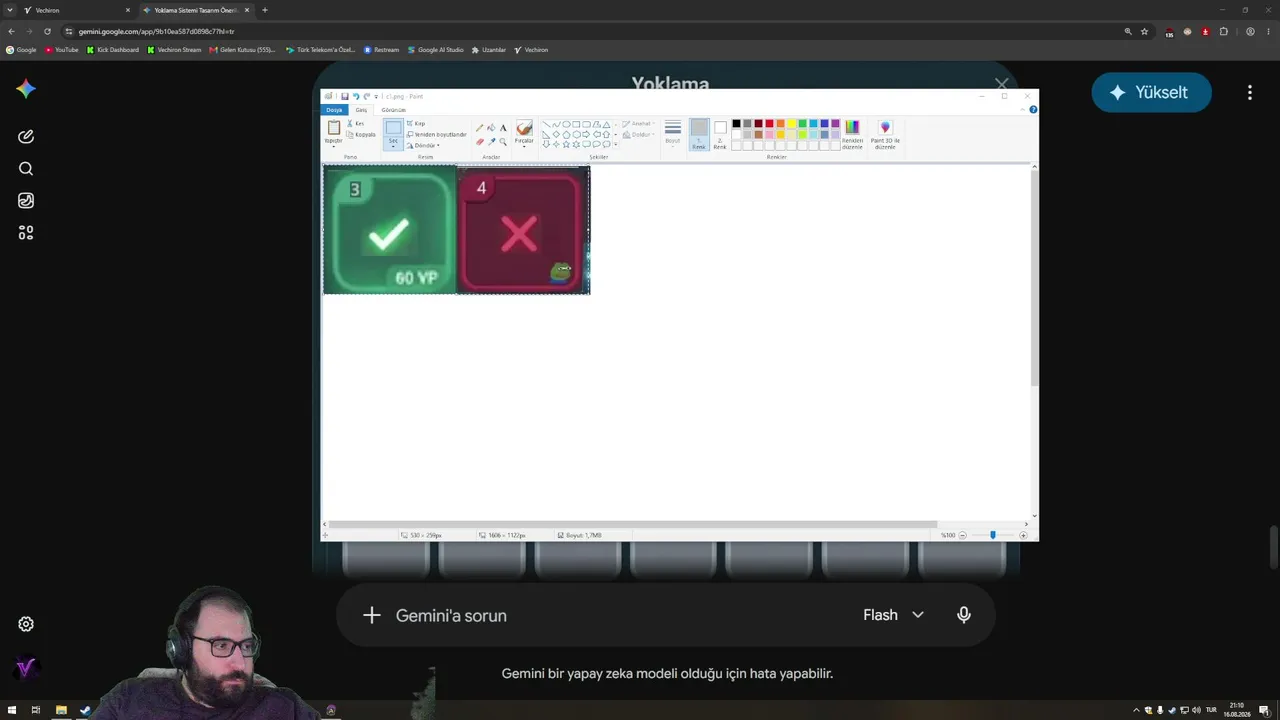Viewport: 1280px width, 720px height.
Task: Open the Windows Start menu
Action: [11, 710]
